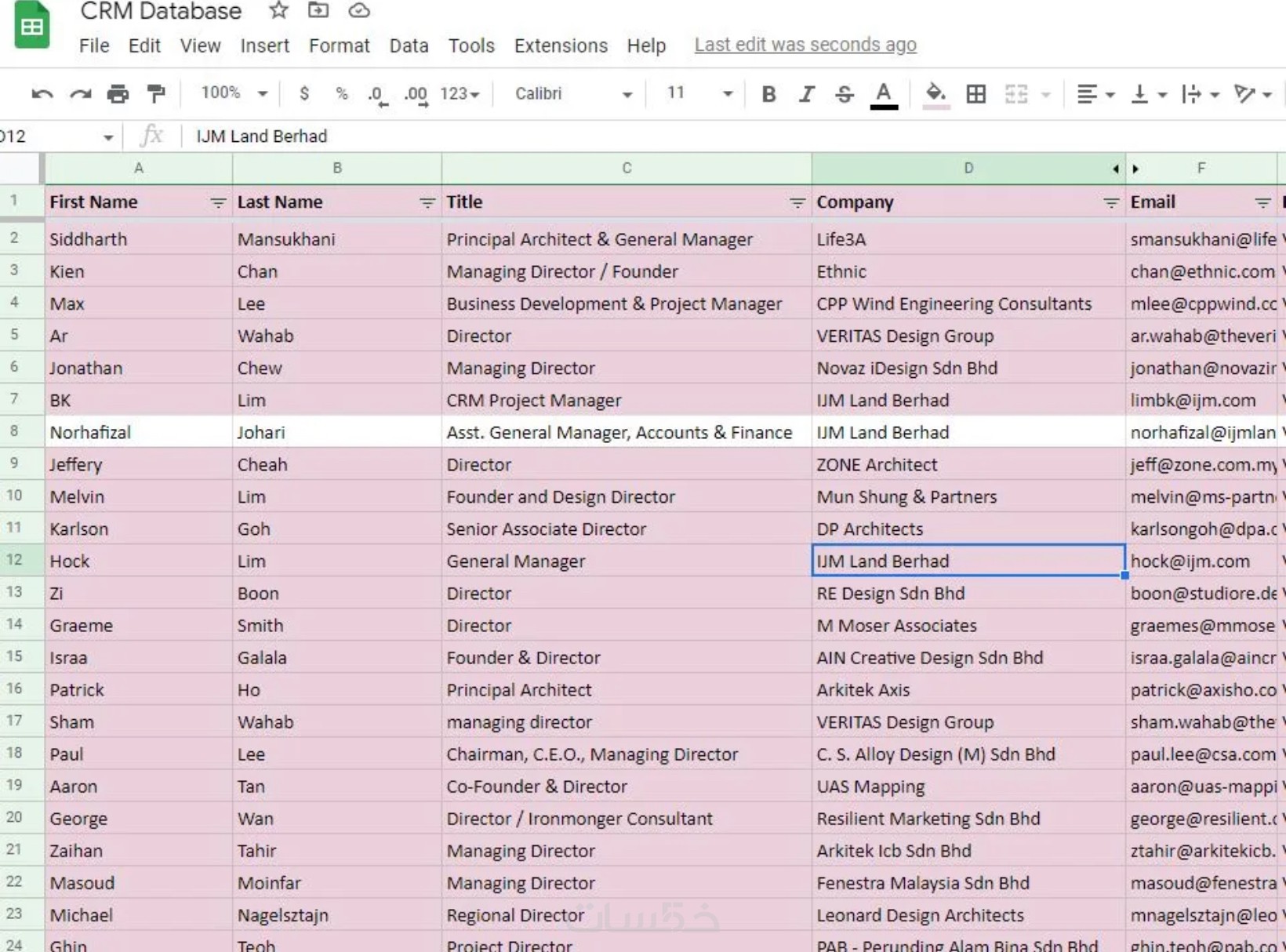Open more number formats dropdown
Viewport: 1286px width, 952px height.
[x=460, y=94]
